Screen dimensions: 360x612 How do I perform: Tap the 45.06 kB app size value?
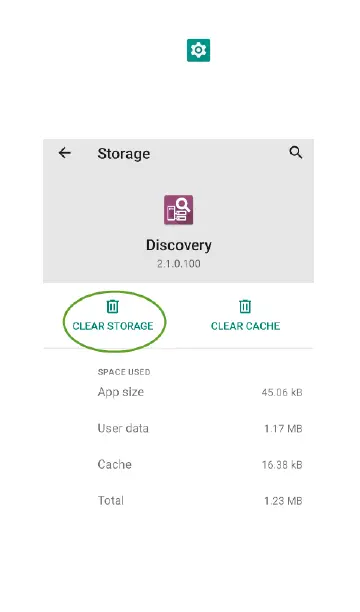[x=282, y=392]
